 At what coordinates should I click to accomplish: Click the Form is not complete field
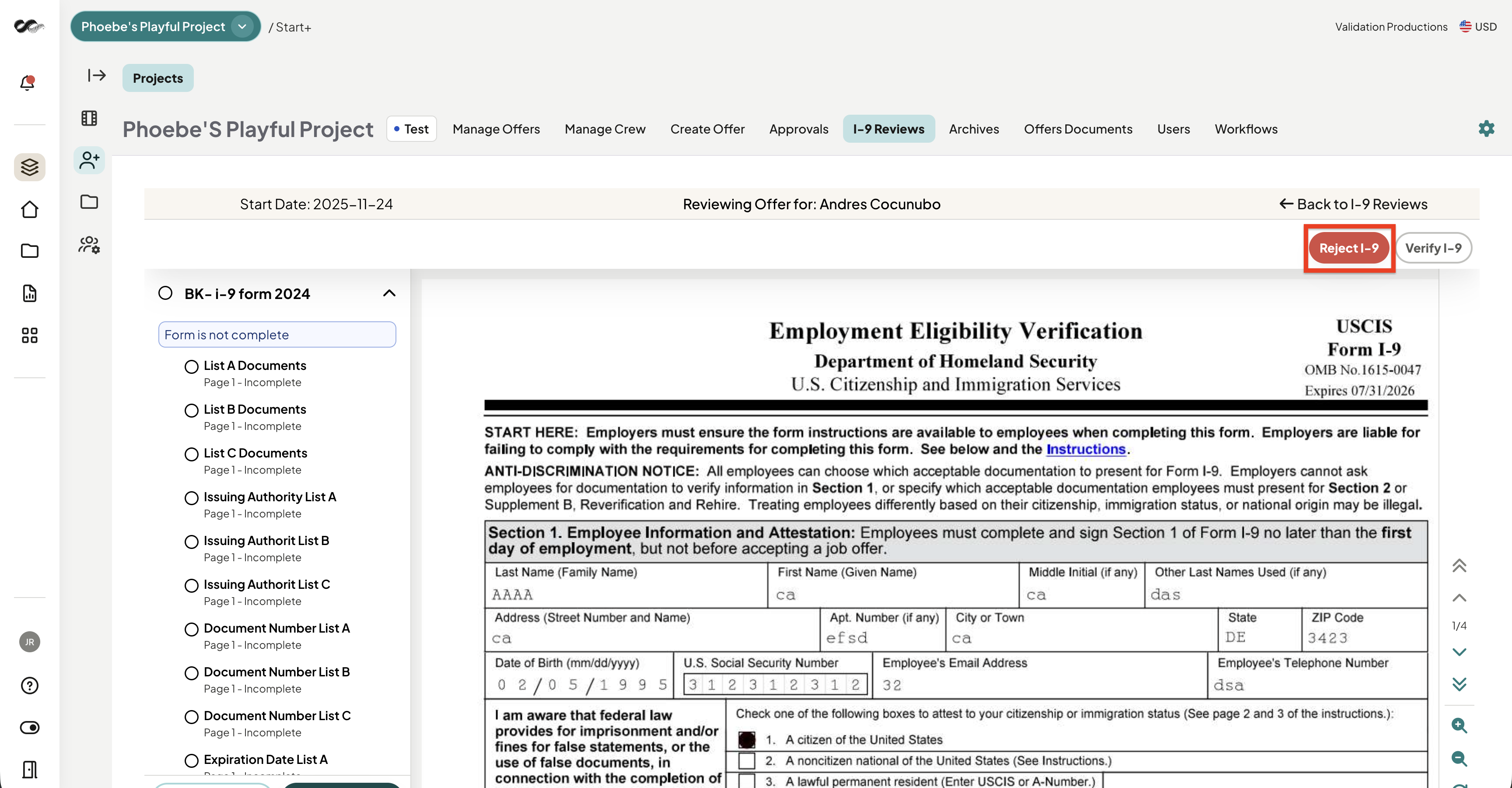[277, 335]
